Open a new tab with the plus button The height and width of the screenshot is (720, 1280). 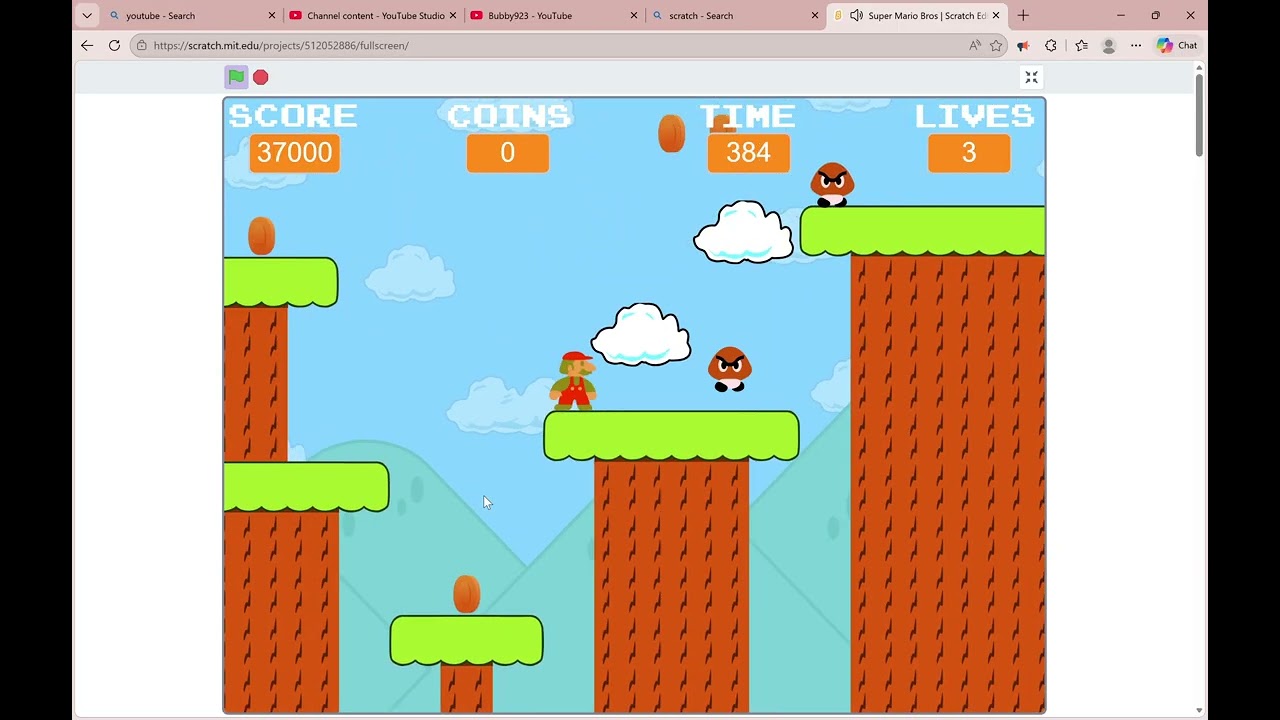pyautogui.click(x=1023, y=15)
